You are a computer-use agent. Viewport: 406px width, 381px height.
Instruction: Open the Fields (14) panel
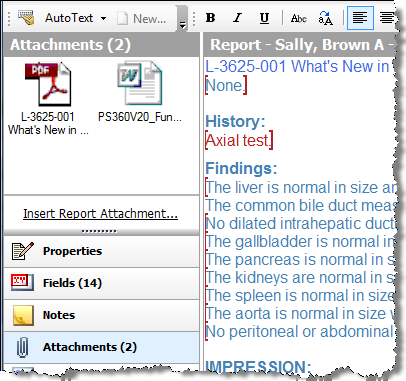point(102,283)
